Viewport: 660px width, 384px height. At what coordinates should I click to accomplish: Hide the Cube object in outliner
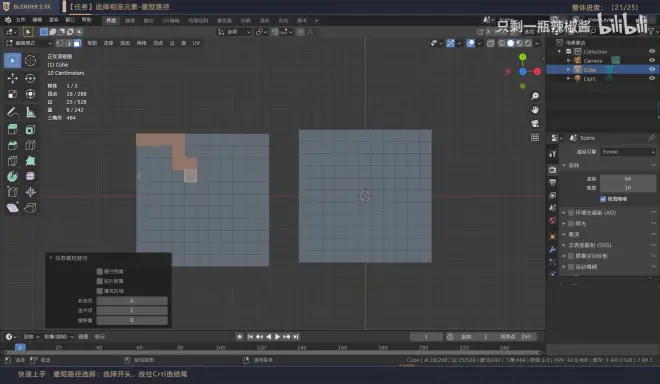(x=652, y=69)
